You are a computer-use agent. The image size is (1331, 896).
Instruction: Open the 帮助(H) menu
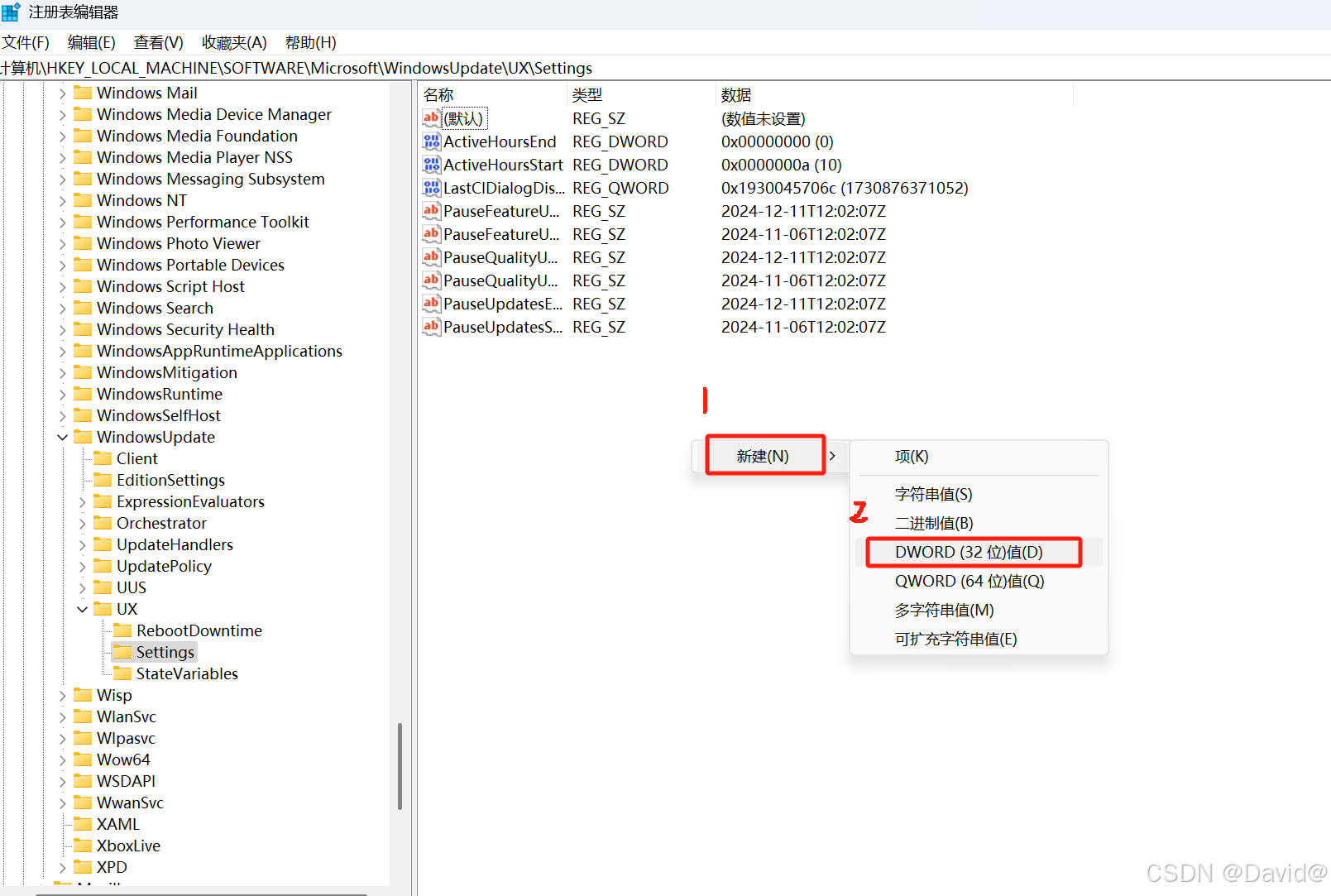click(x=311, y=42)
